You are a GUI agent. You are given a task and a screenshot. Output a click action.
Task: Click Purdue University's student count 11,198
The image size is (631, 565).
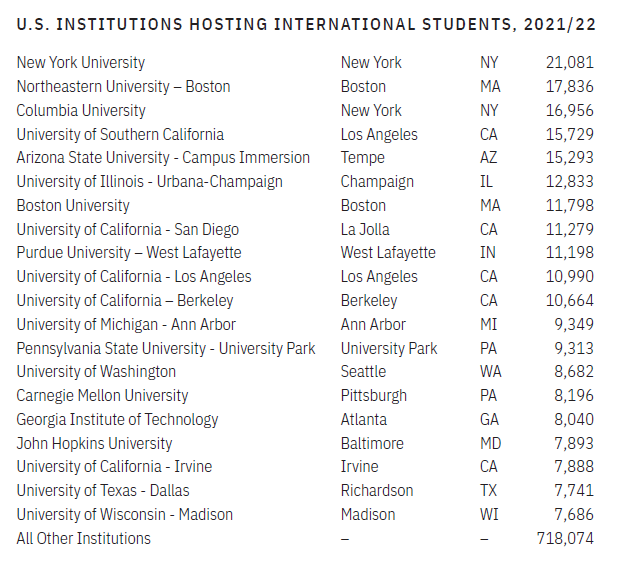(569, 253)
